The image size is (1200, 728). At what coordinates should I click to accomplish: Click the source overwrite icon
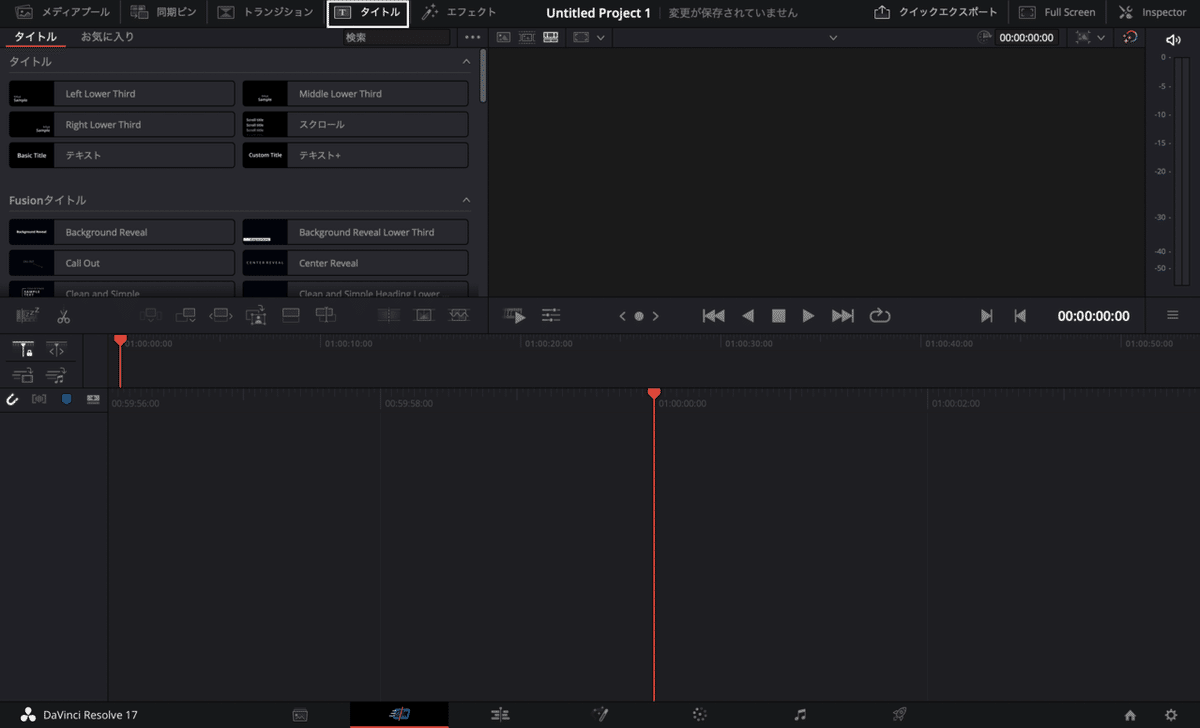(x=325, y=315)
